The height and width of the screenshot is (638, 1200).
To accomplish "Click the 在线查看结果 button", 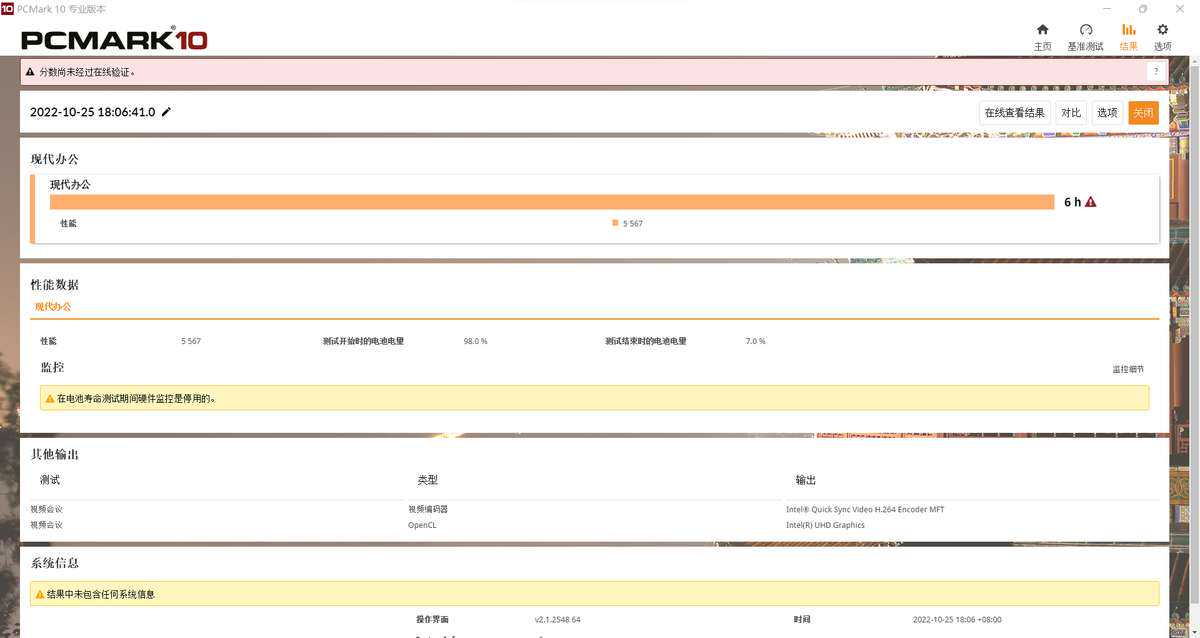I will point(1014,113).
